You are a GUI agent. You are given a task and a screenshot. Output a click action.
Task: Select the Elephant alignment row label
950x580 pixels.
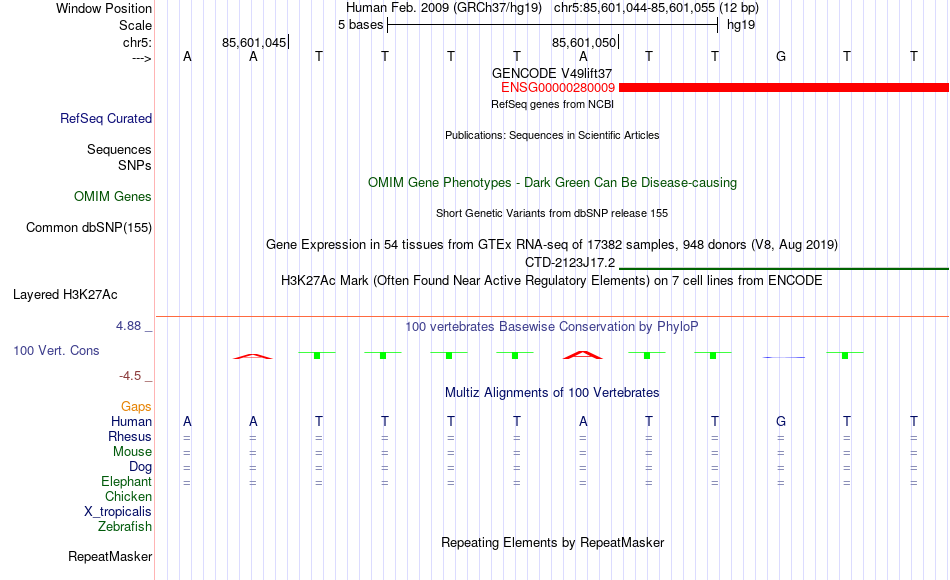tap(127, 482)
